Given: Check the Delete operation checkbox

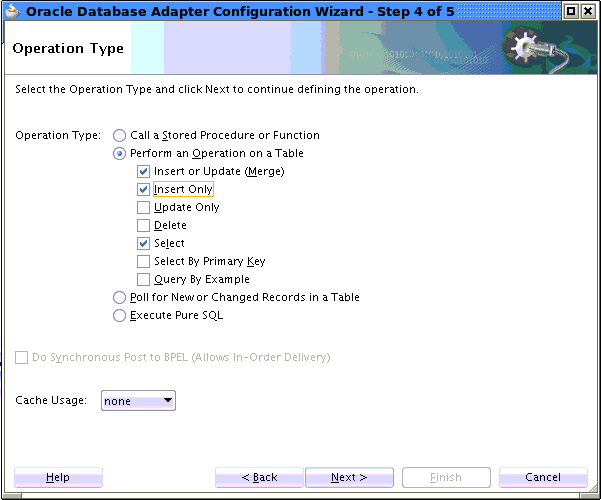Looking at the screenshot, I should 143,225.
